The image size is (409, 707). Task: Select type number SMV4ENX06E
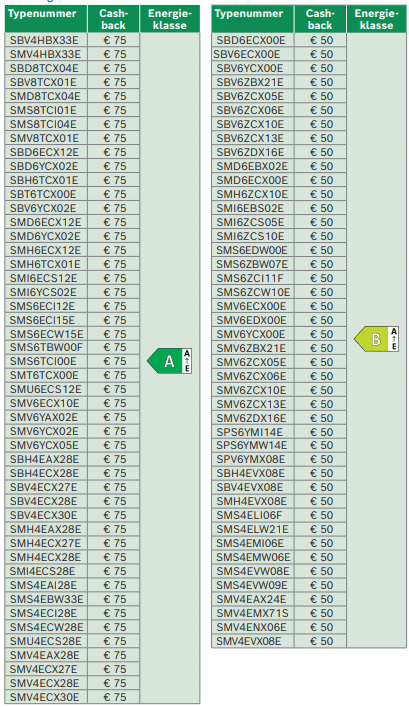coord(251,627)
